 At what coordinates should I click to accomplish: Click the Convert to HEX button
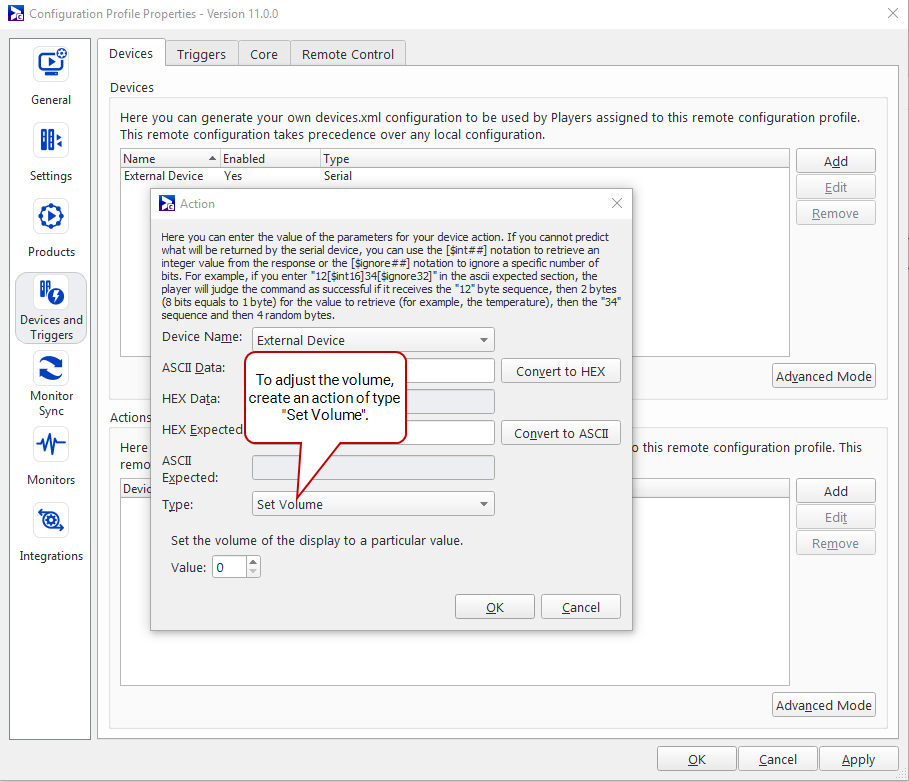[x=560, y=371]
